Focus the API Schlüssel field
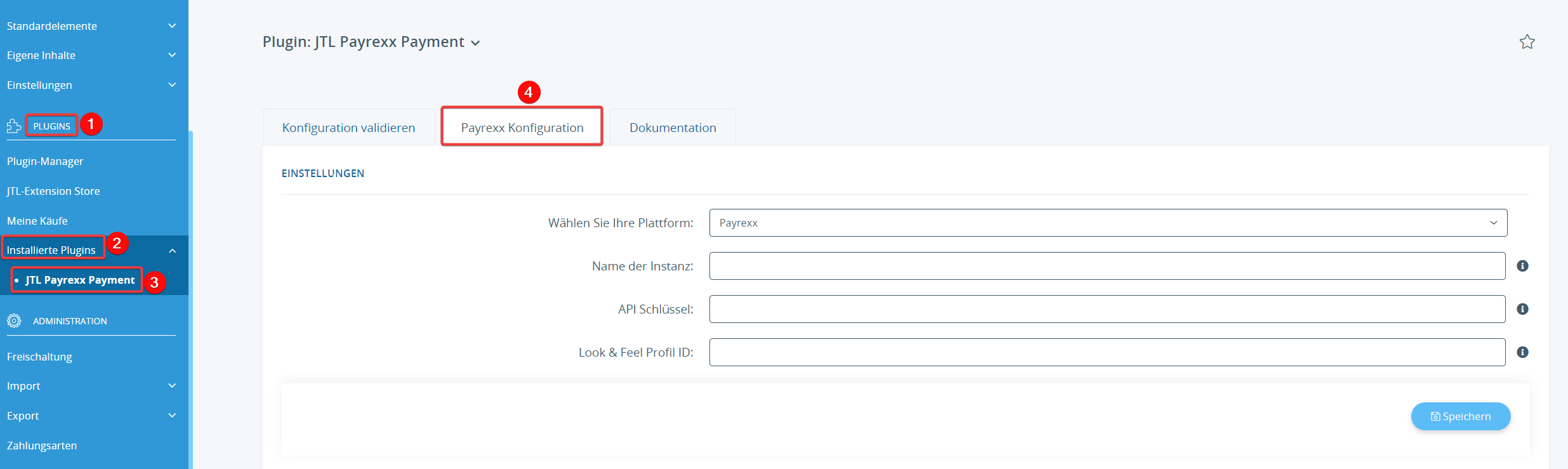 coord(1107,309)
